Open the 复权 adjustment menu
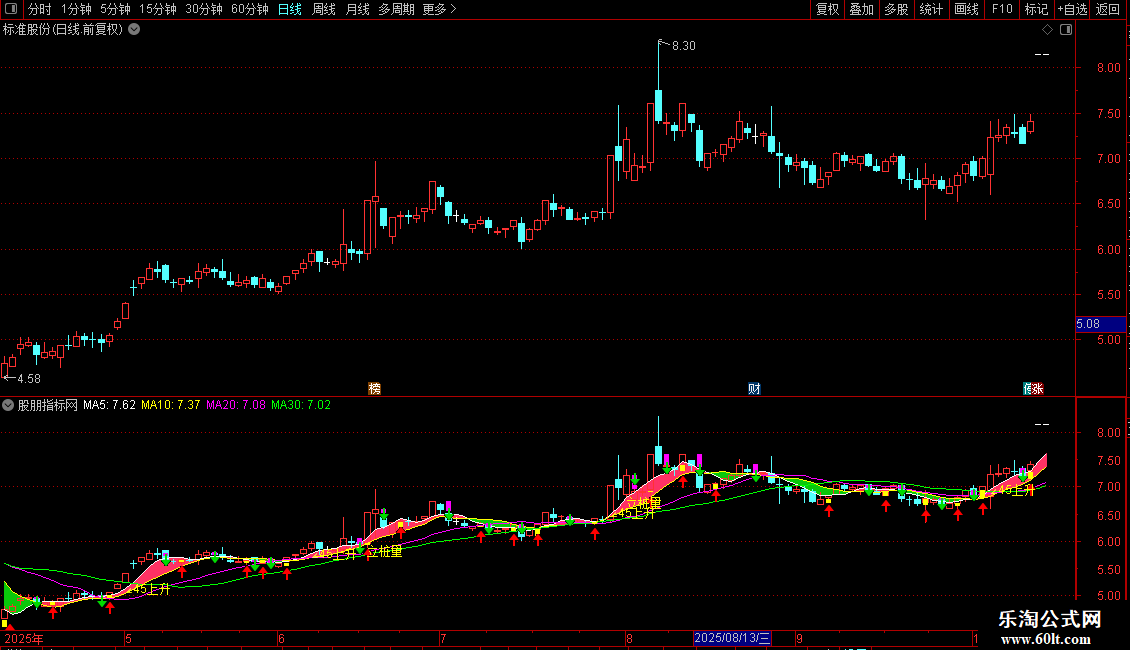 (827, 9)
